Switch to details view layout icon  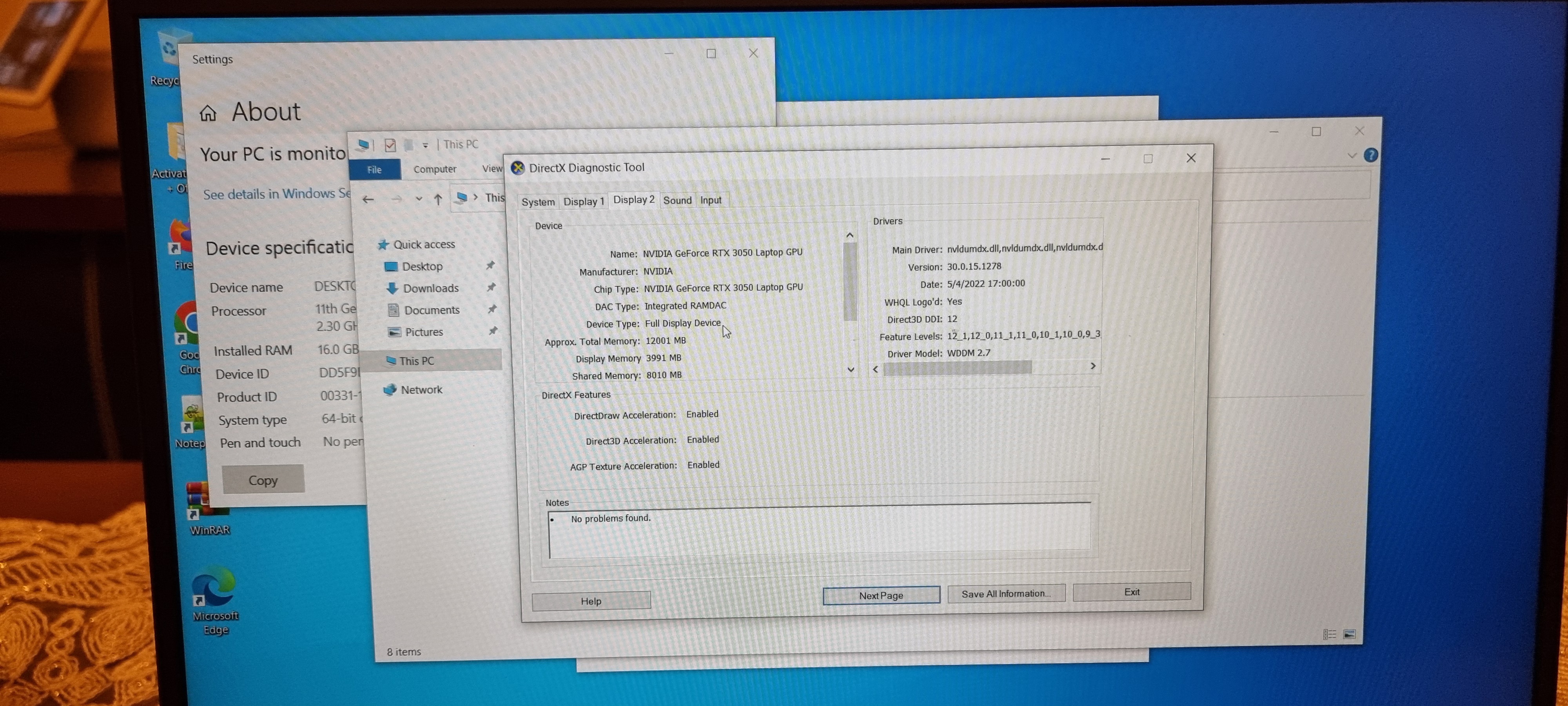coord(1329,634)
